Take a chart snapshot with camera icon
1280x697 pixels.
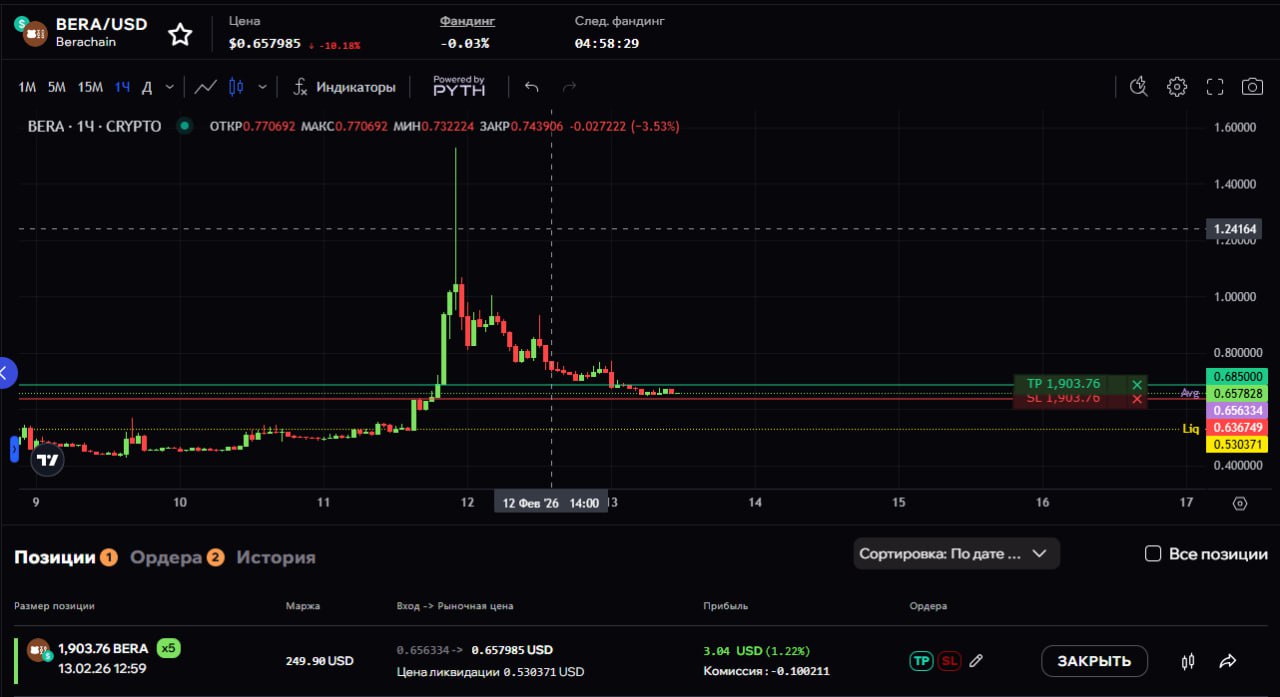(x=1252, y=87)
